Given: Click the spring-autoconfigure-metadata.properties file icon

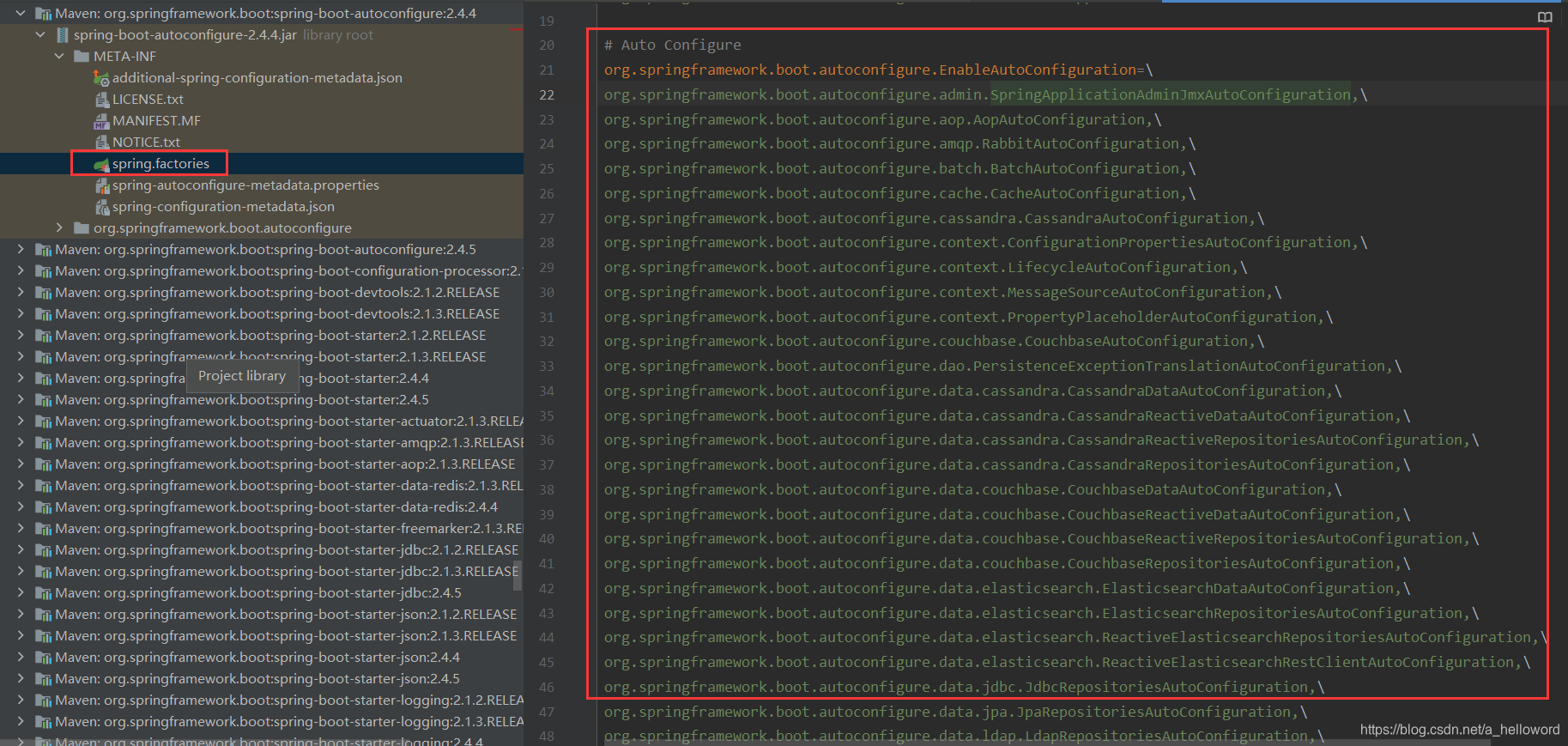Looking at the screenshot, I should (x=102, y=185).
